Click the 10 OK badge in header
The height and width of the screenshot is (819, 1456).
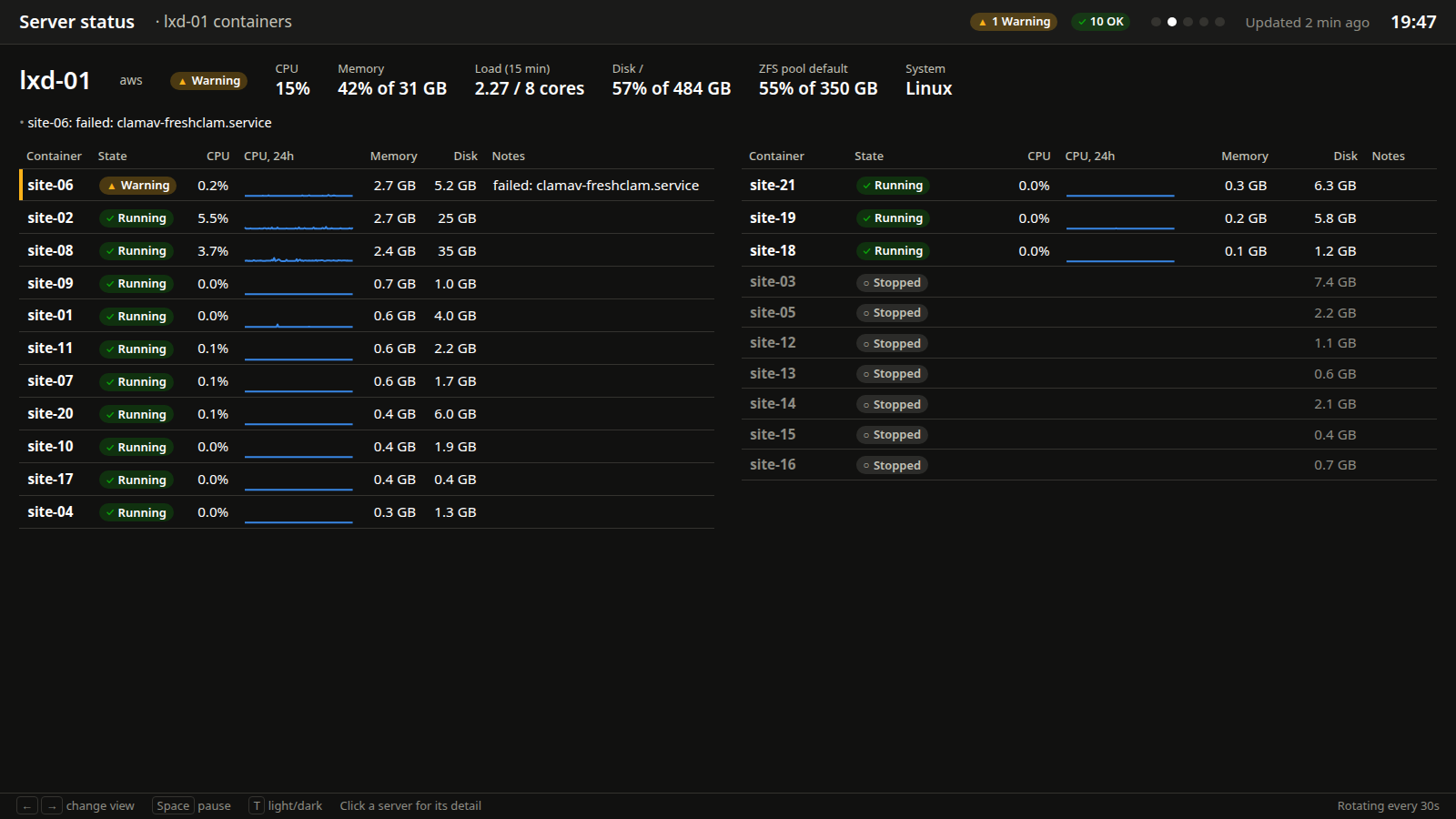(x=1100, y=22)
